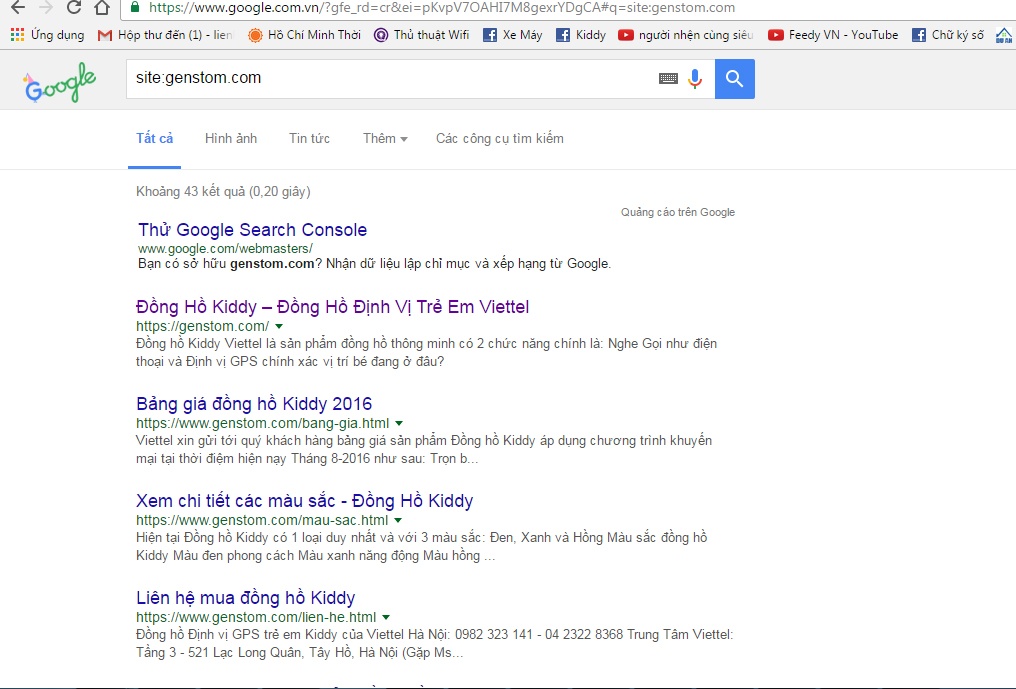Click the browser forward arrow
Image resolution: width=1016 pixels, height=689 pixels.
tap(45, 7)
